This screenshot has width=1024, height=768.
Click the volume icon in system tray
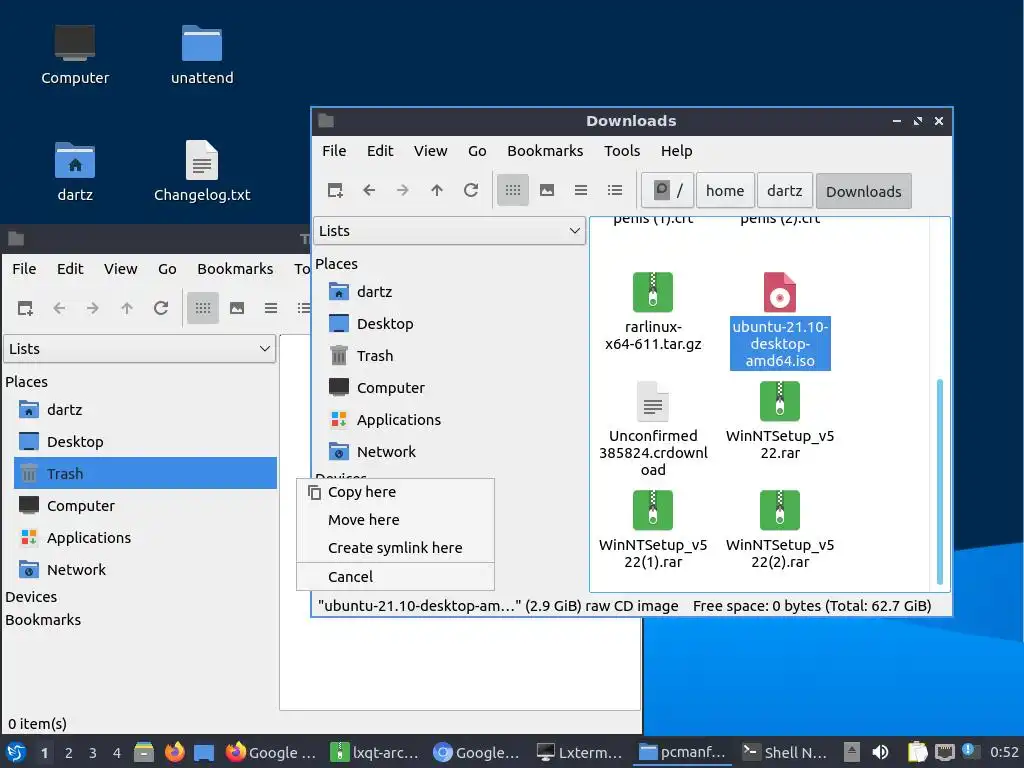880,752
